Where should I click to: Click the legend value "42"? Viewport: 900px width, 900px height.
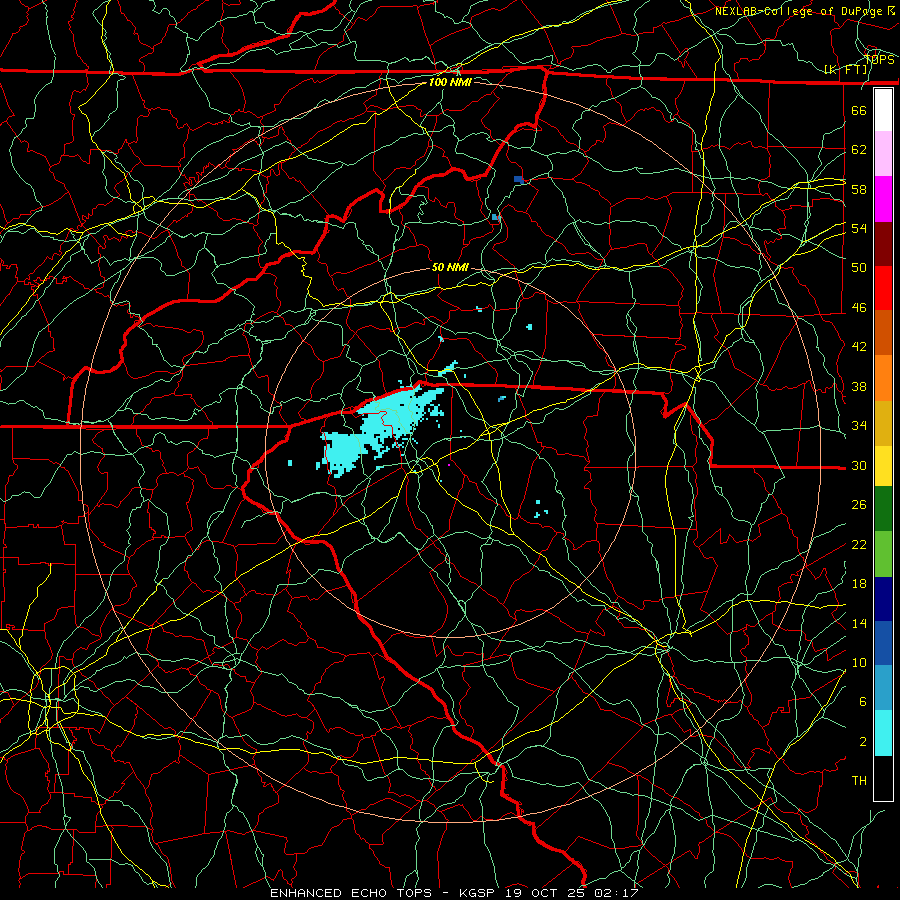click(x=859, y=347)
